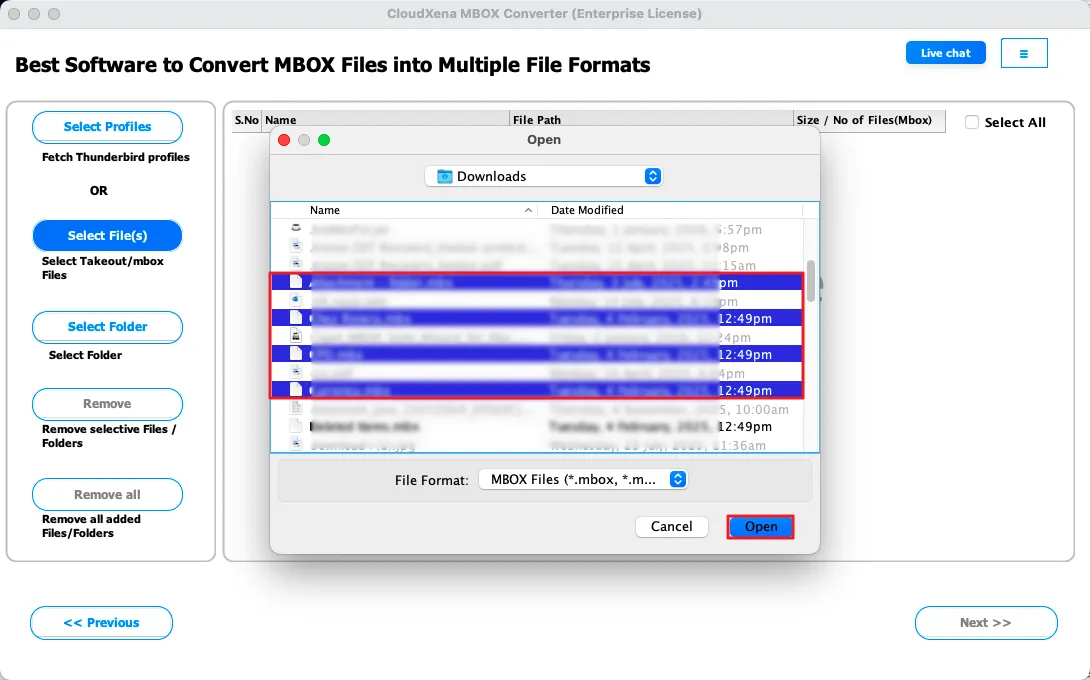Image resolution: width=1090 pixels, height=680 pixels.
Task: Start a Live chat session
Action: point(945,53)
